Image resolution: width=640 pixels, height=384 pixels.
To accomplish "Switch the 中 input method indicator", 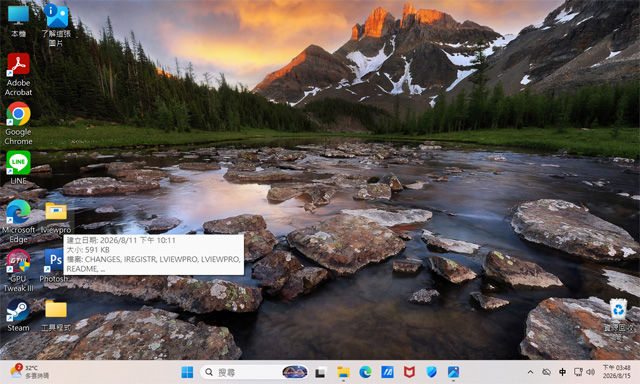I will pos(562,372).
